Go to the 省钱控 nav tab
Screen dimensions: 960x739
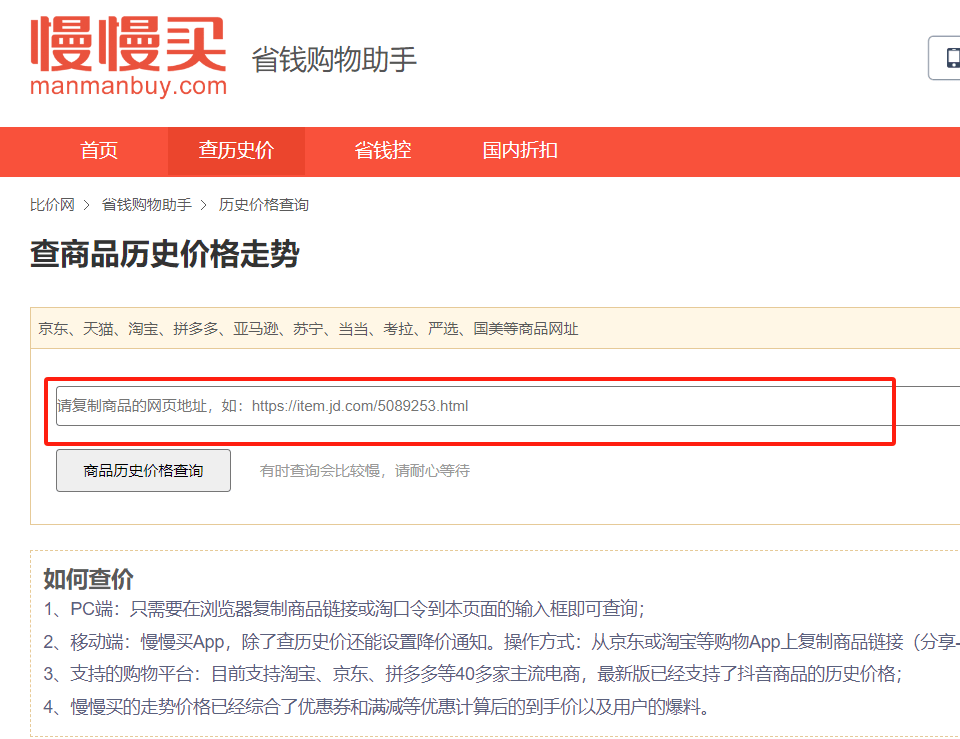[x=383, y=151]
